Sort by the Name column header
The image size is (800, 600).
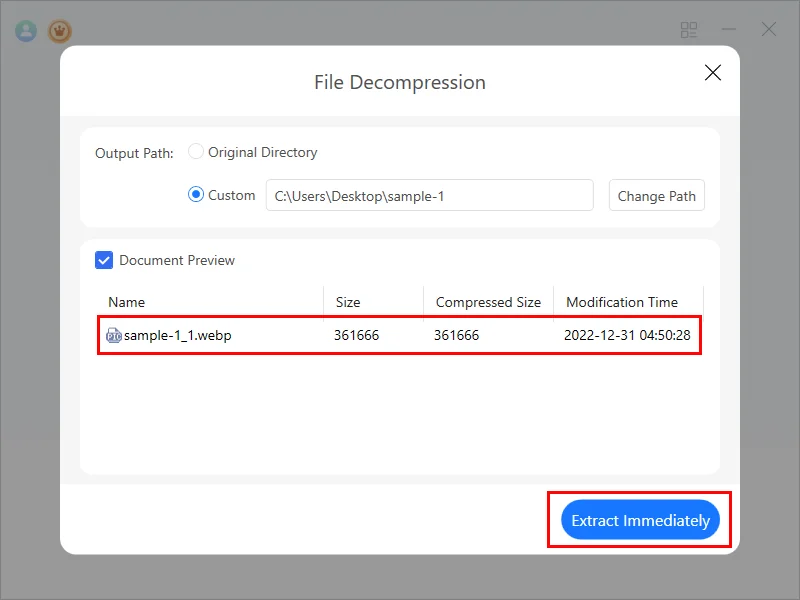pos(127,302)
